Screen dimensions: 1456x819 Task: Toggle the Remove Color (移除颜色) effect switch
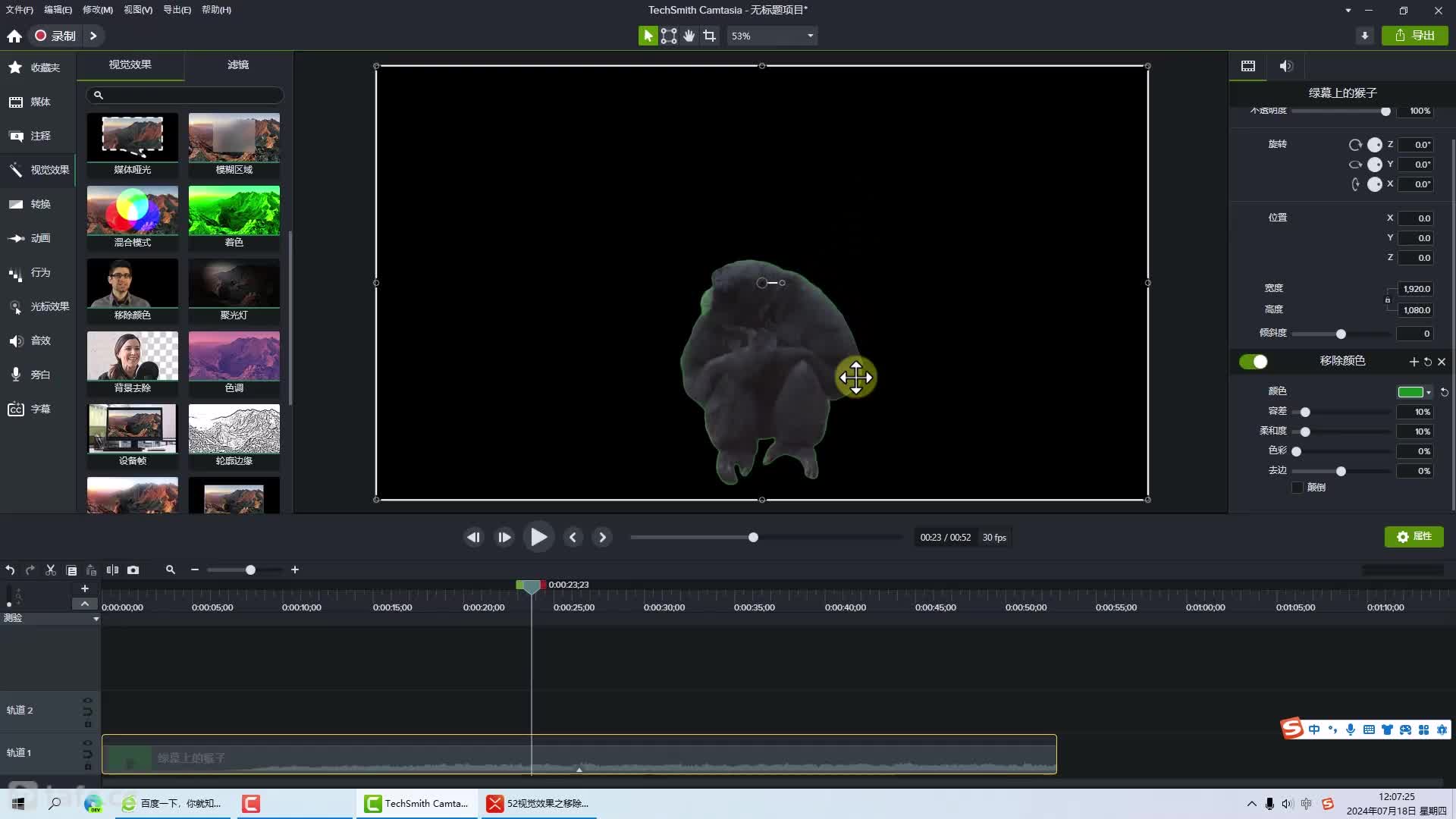click(x=1254, y=362)
